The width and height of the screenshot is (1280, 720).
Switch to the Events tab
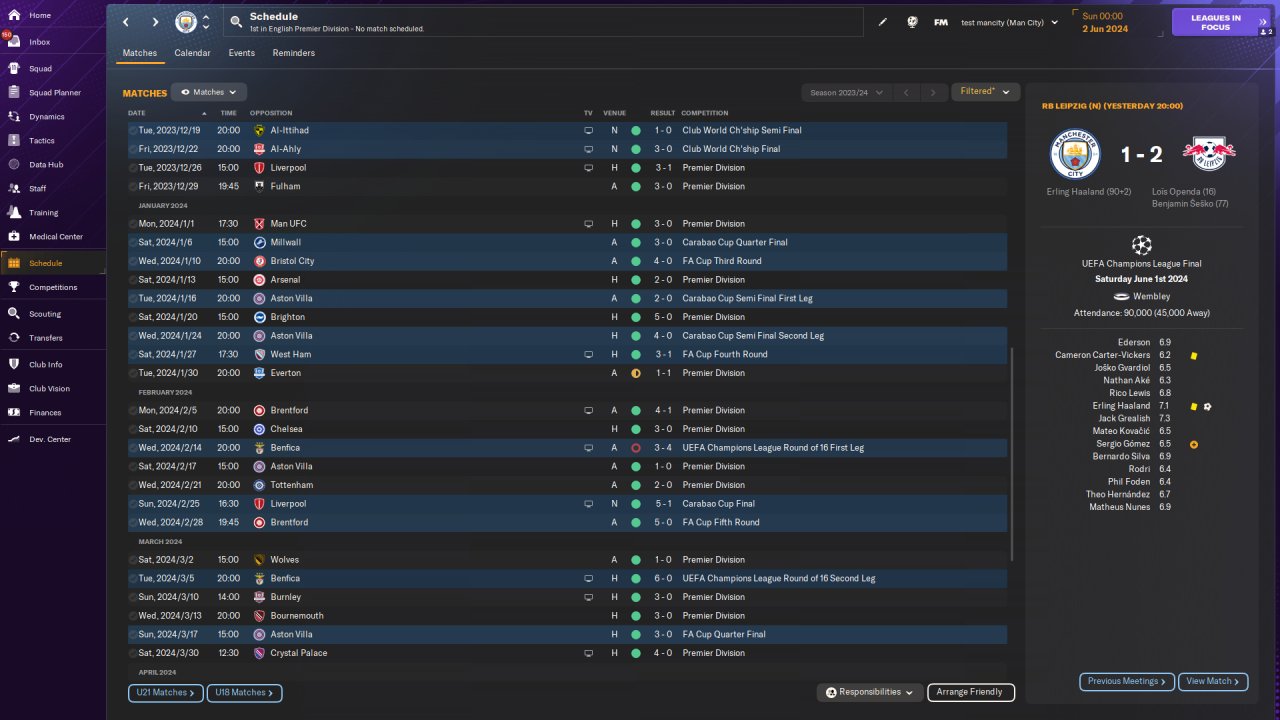241,53
